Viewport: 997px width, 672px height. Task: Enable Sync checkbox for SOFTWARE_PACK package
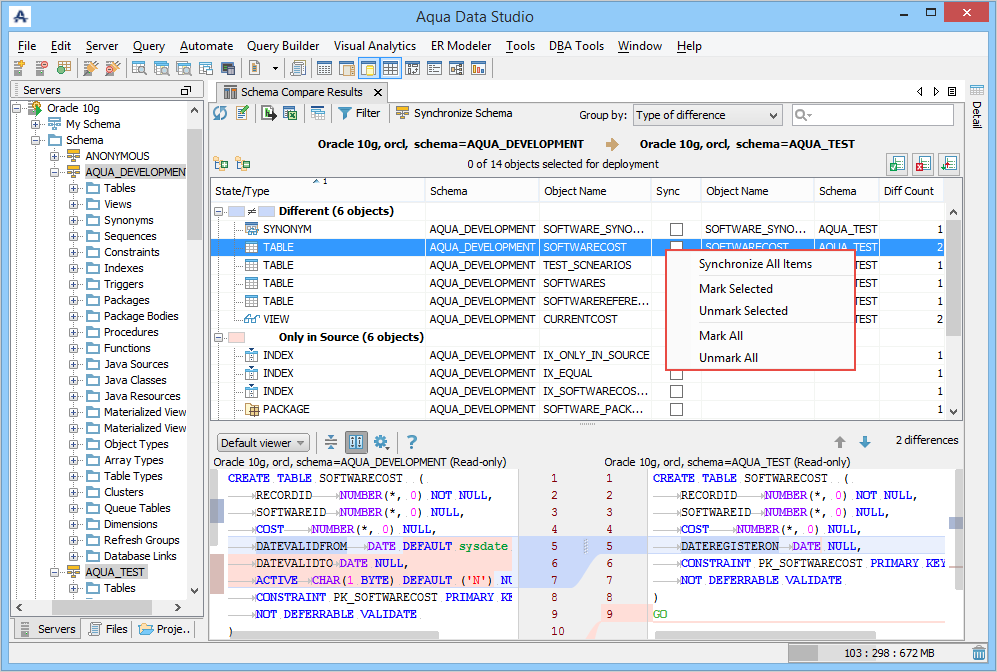(676, 409)
